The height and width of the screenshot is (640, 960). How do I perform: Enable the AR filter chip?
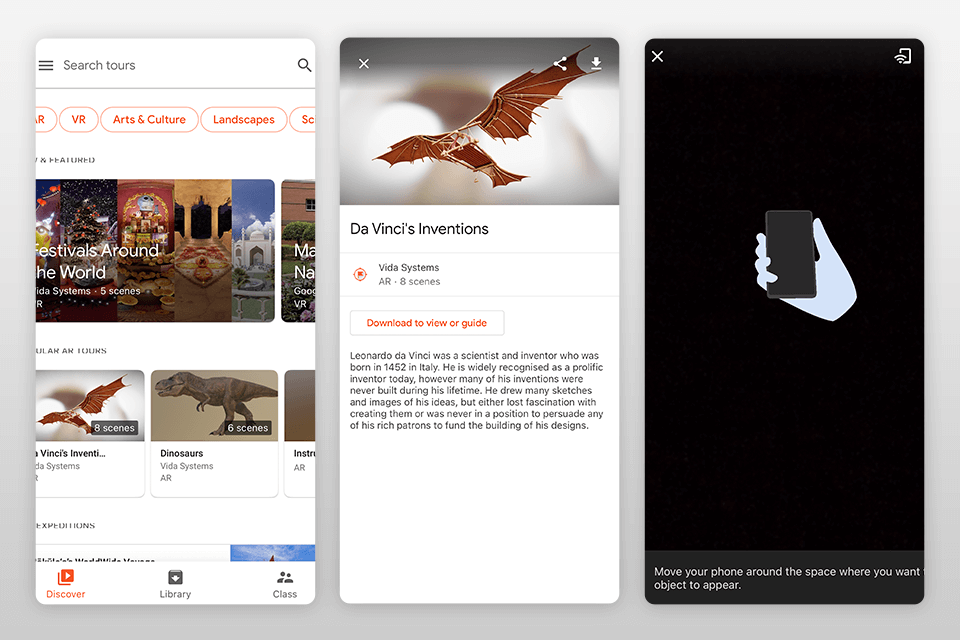(40, 119)
